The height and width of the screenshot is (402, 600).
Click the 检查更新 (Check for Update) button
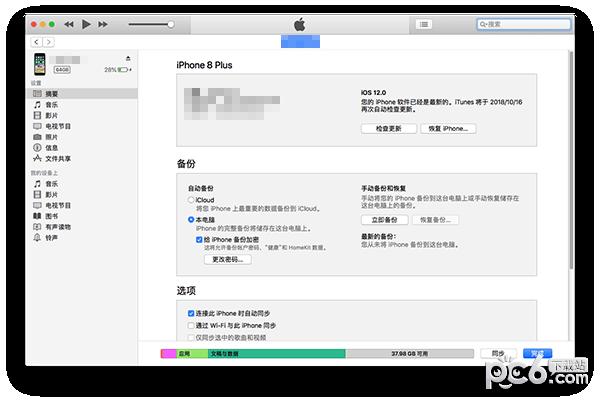(387, 129)
